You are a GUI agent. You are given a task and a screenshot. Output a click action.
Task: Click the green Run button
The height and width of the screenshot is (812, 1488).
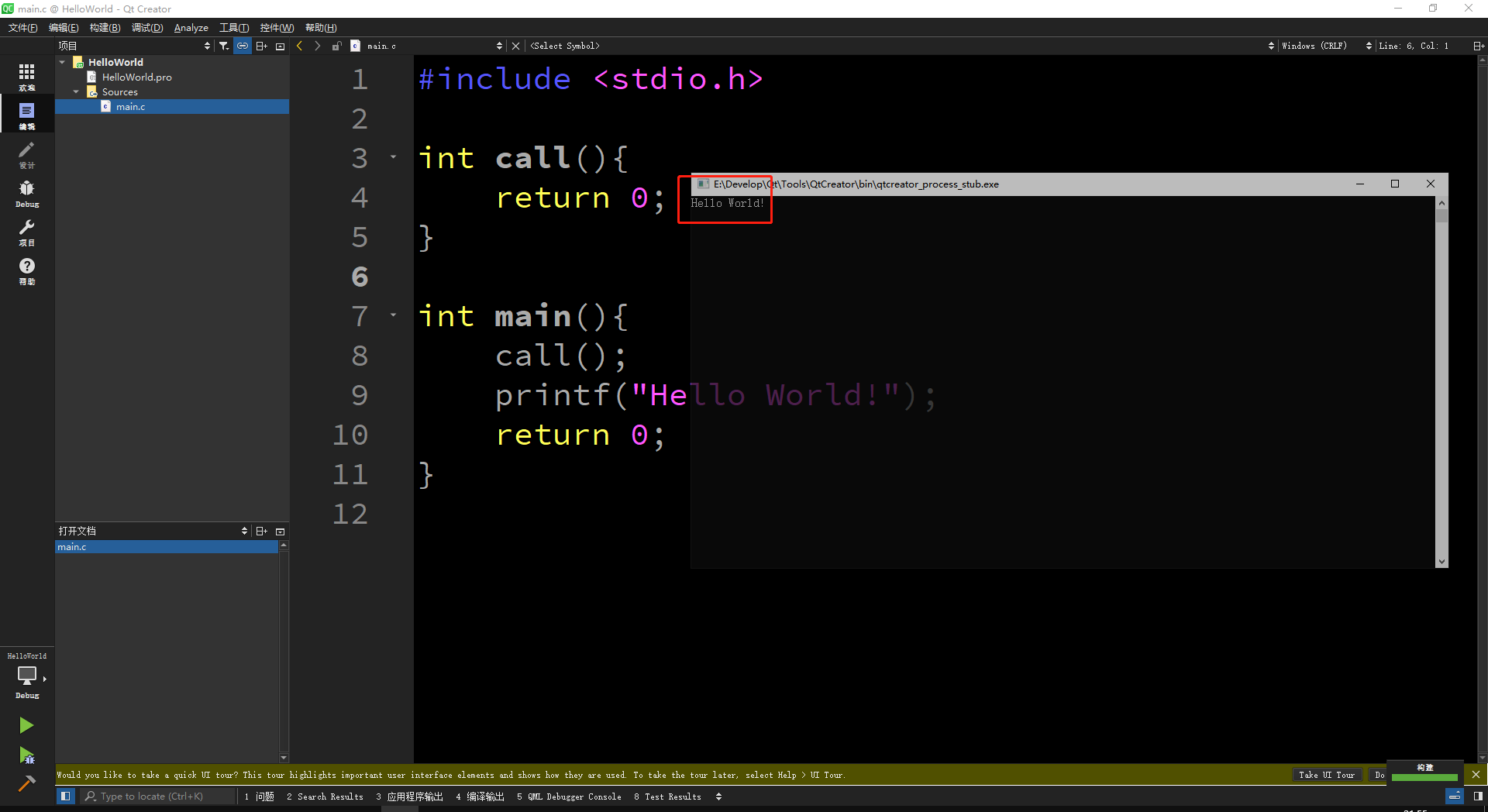click(x=26, y=725)
